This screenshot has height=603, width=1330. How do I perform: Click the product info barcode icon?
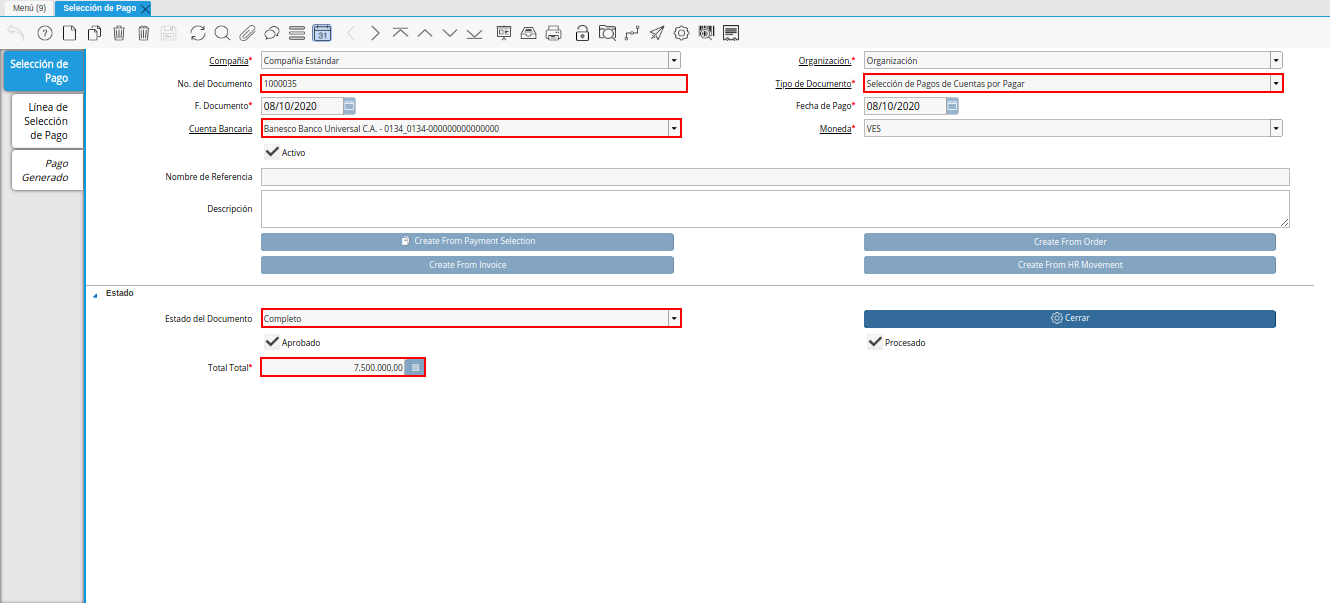coord(706,33)
